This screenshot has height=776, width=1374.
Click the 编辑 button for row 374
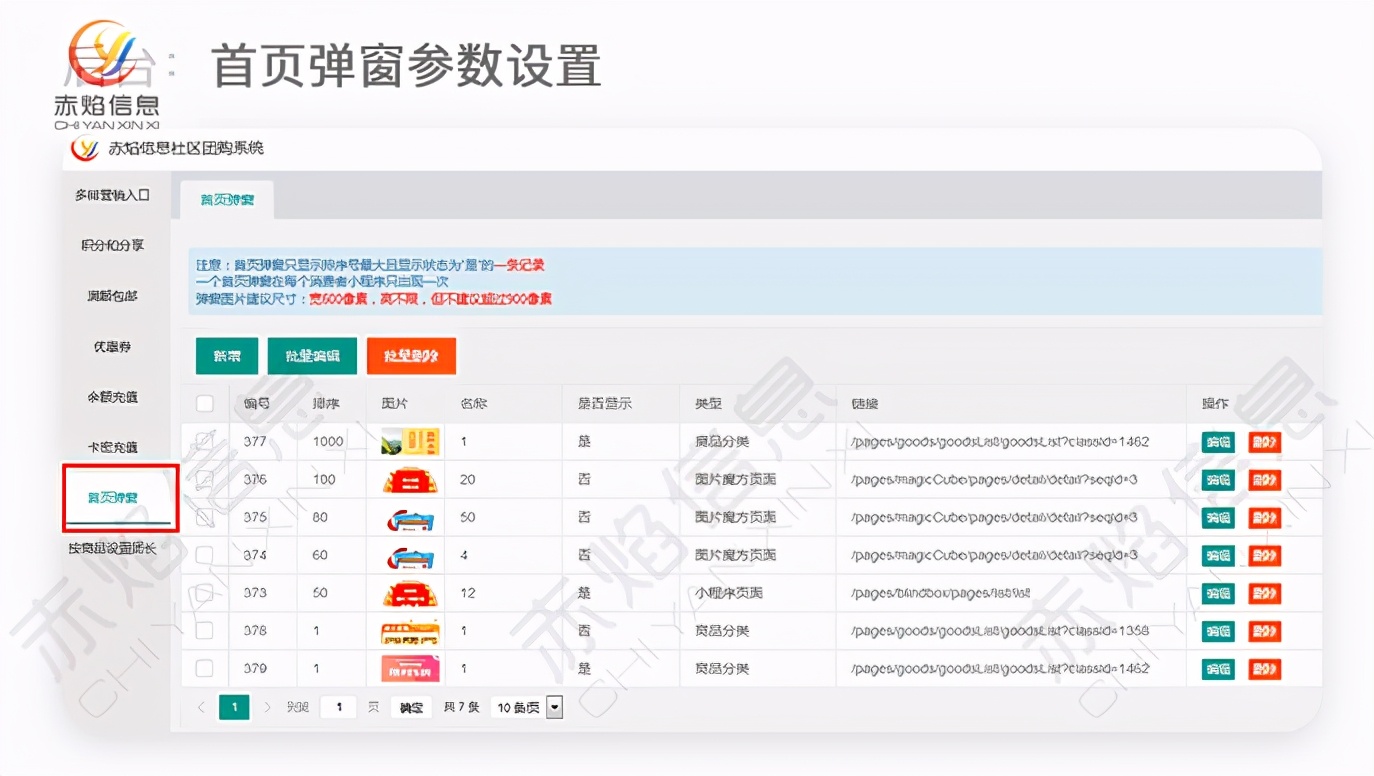point(1217,555)
